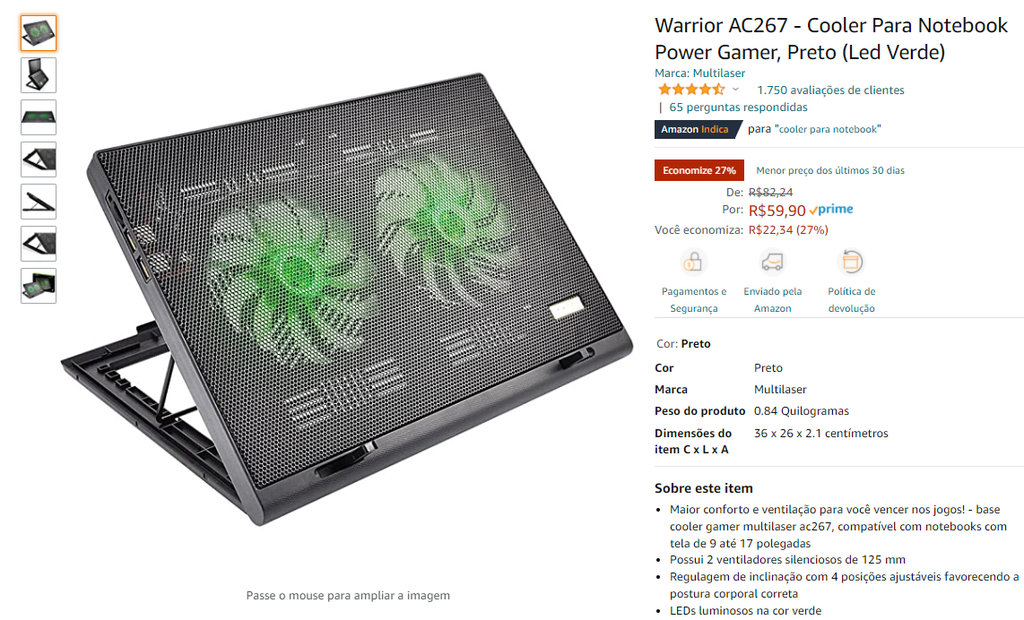Click the Pagamentos e Segurança lock icon

point(693,262)
